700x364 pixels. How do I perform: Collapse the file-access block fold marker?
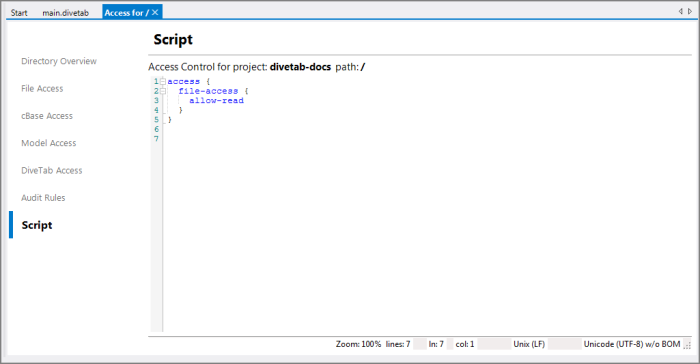pyautogui.click(x=163, y=91)
